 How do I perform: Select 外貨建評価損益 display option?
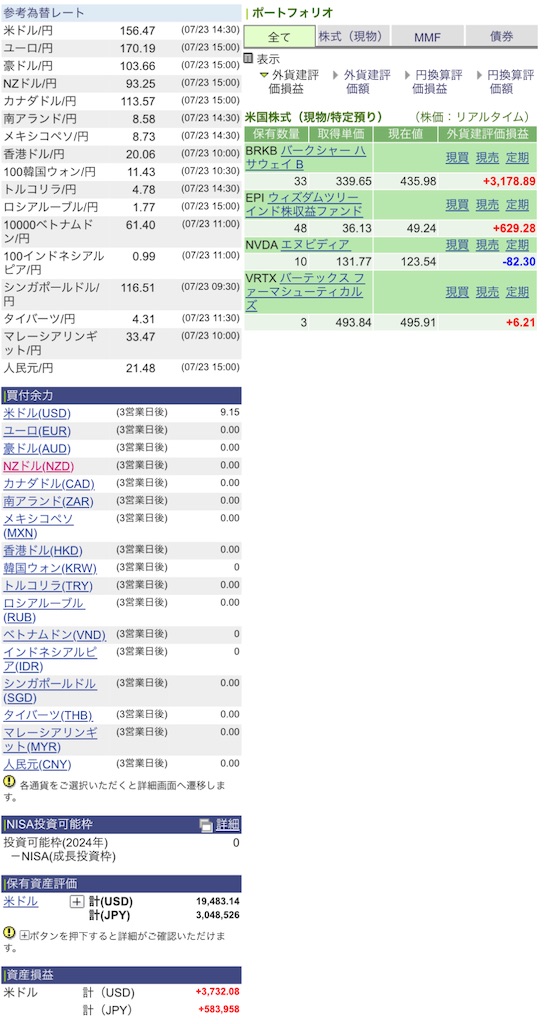(295, 82)
